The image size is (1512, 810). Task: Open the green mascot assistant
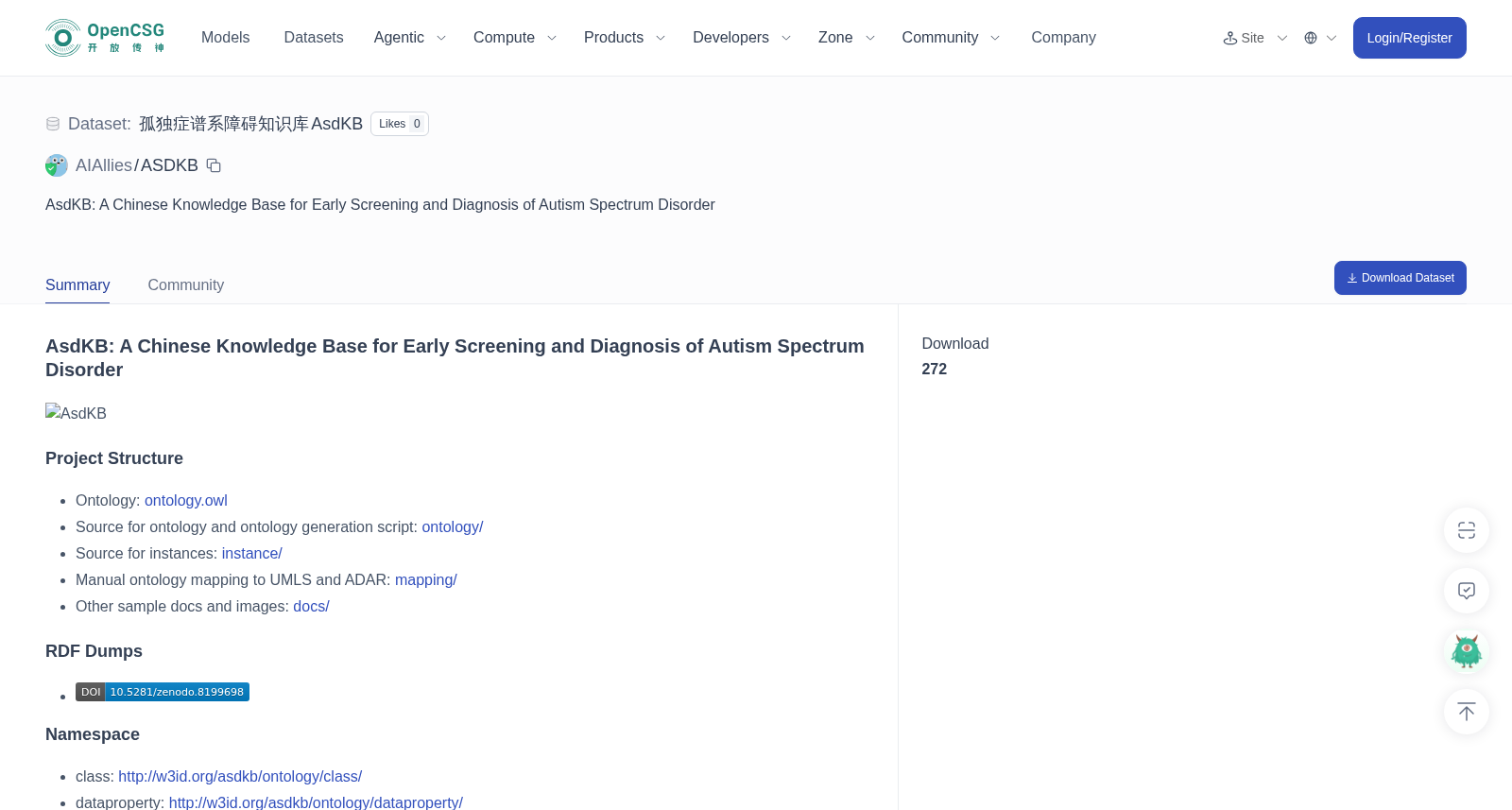(1467, 651)
